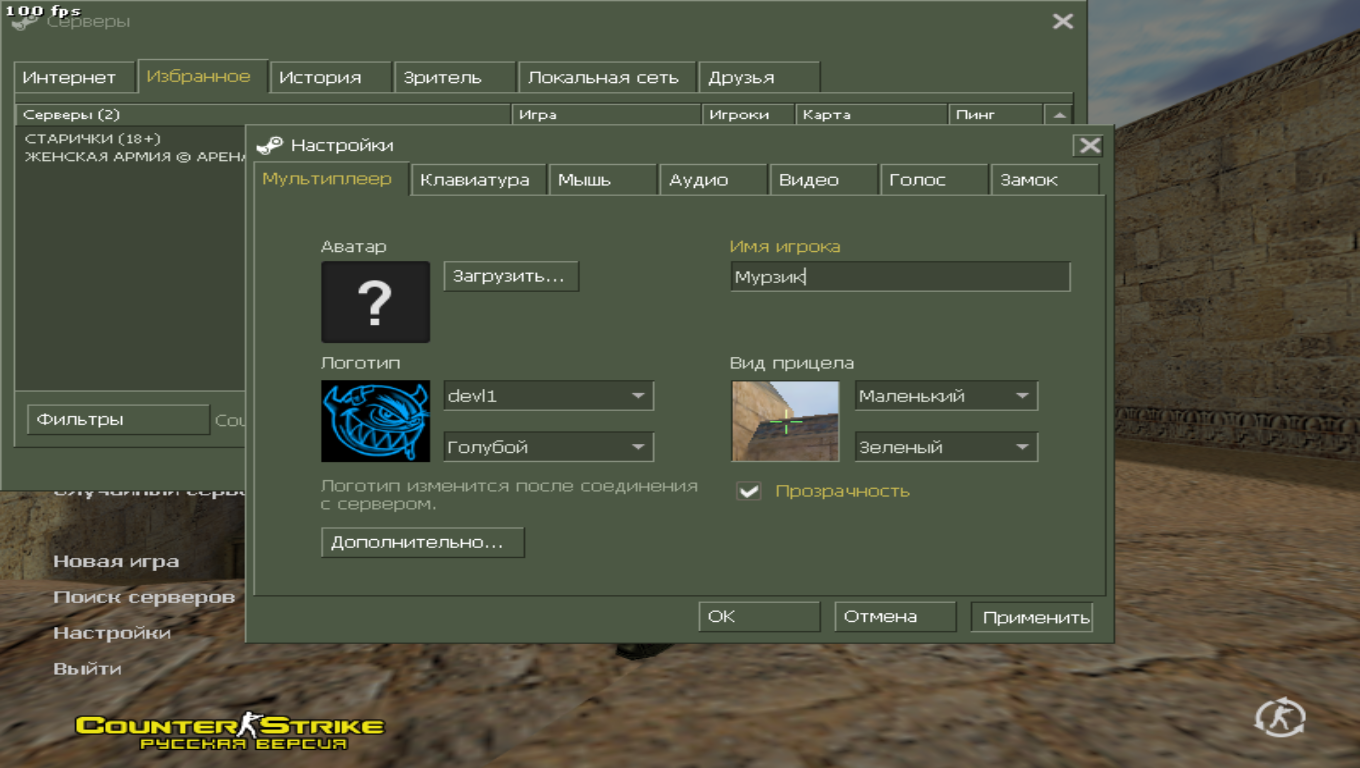Screen dimensions: 1360x768
Task: Open the Зеленый crosshair color dropdown
Action: pyautogui.click(x=946, y=447)
